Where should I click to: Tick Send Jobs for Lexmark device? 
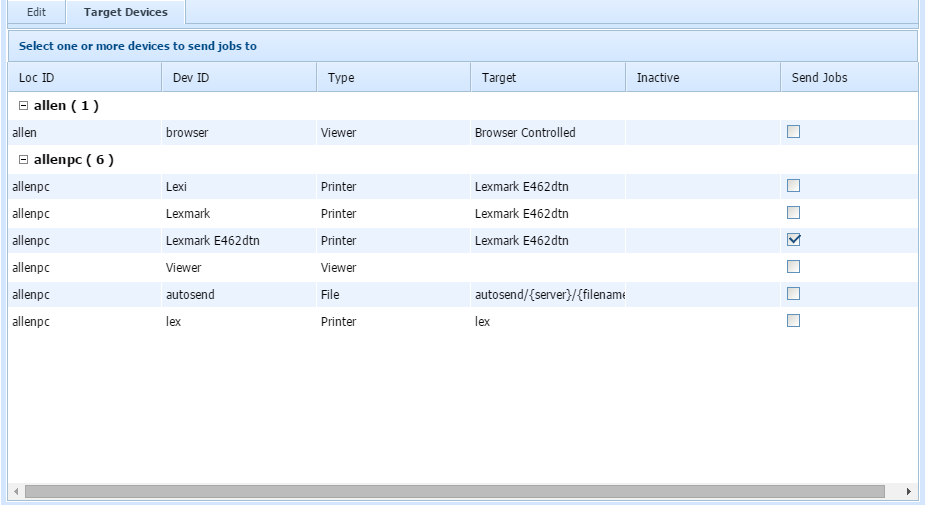tap(793, 212)
